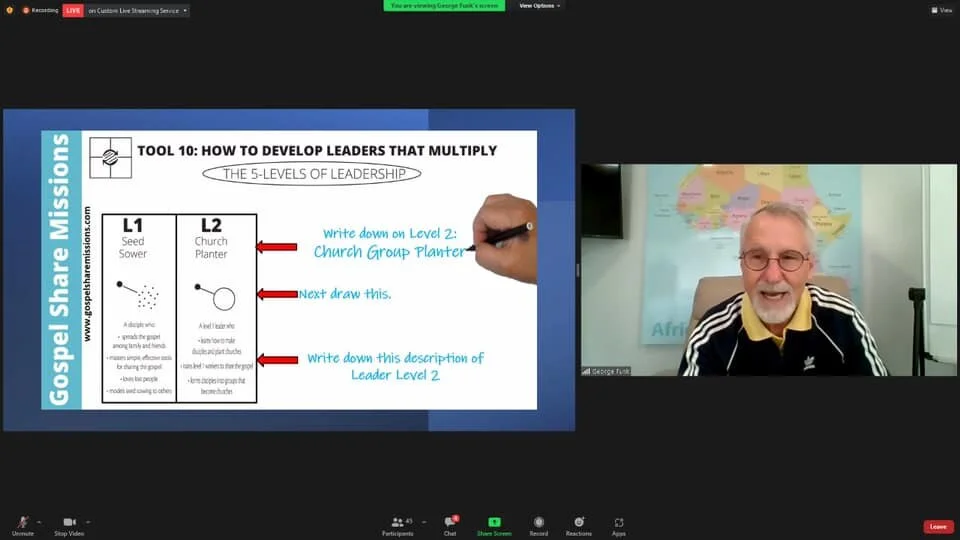Expand the arrow next to Participants

tap(424, 522)
